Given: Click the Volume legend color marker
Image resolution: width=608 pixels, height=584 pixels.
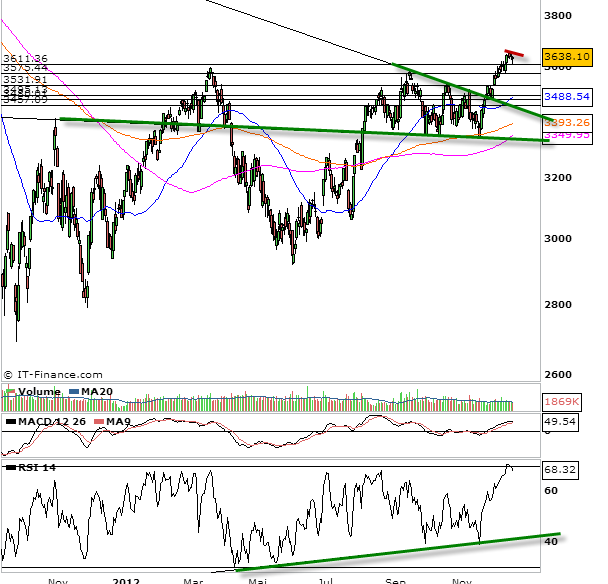Looking at the screenshot, I should [x=11, y=392].
